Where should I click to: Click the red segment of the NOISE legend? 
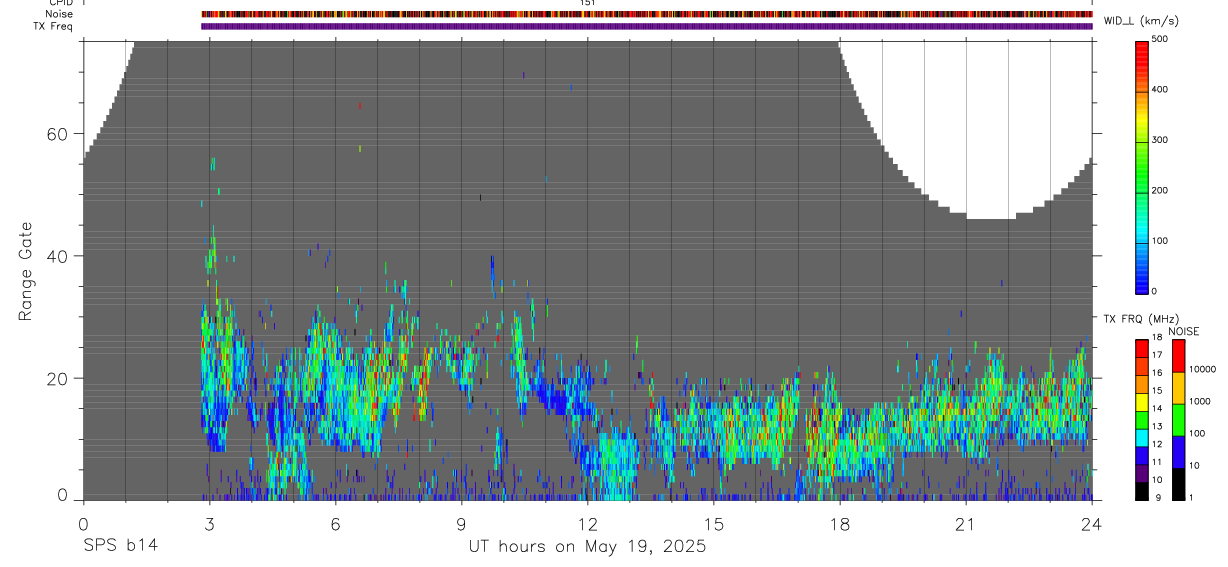(x=1179, y=355)
